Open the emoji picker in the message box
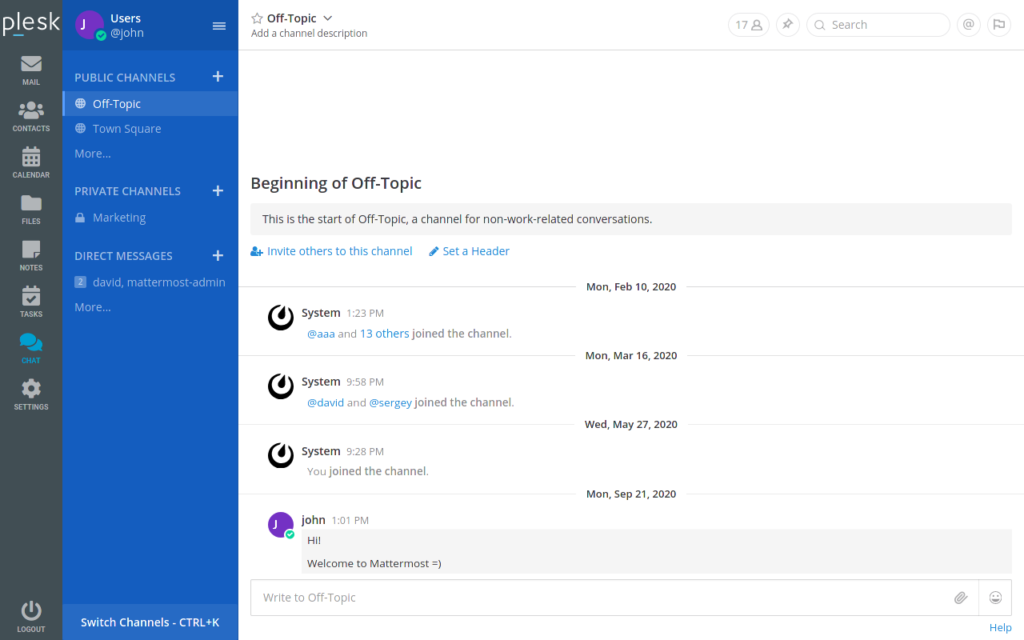 (995, 597)
